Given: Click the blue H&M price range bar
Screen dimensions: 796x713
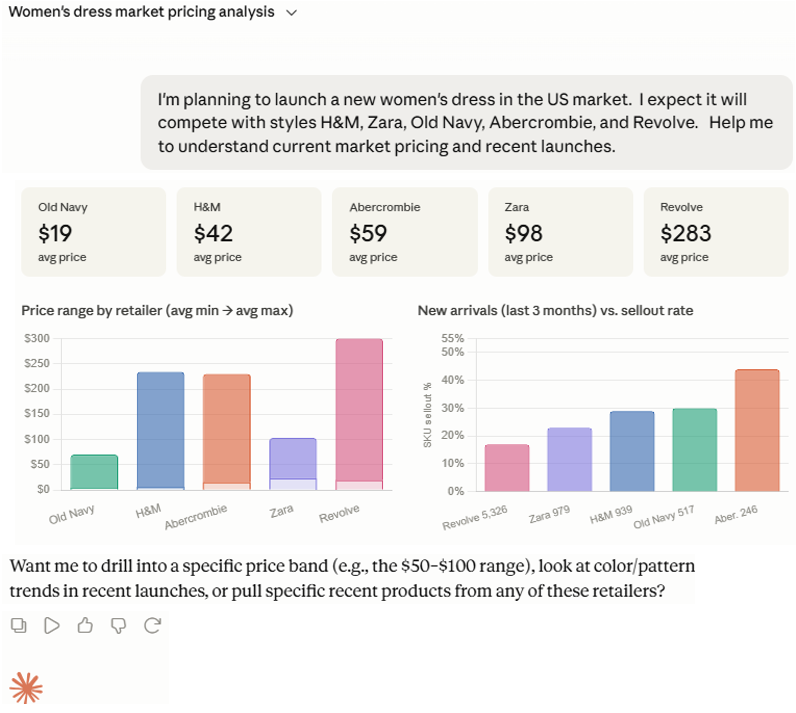Looking at the screenshot, I should [x=161, y=431].
